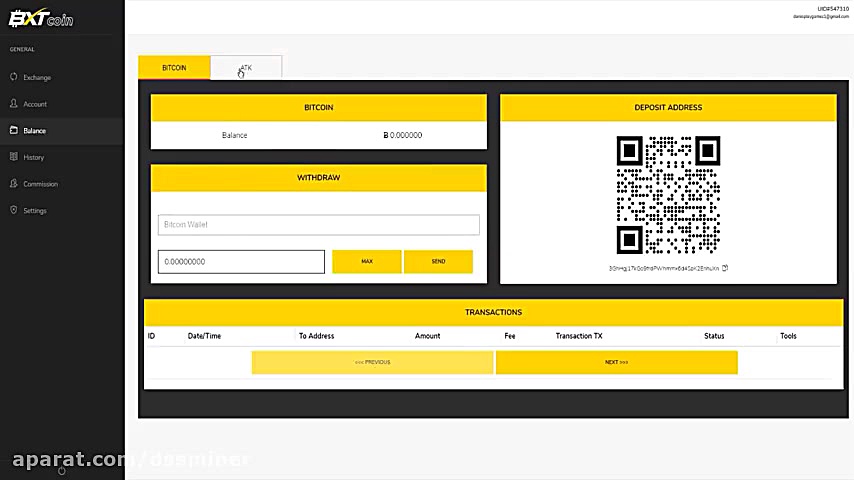
Task: Click the Account person icon
Action: point(14,104)
